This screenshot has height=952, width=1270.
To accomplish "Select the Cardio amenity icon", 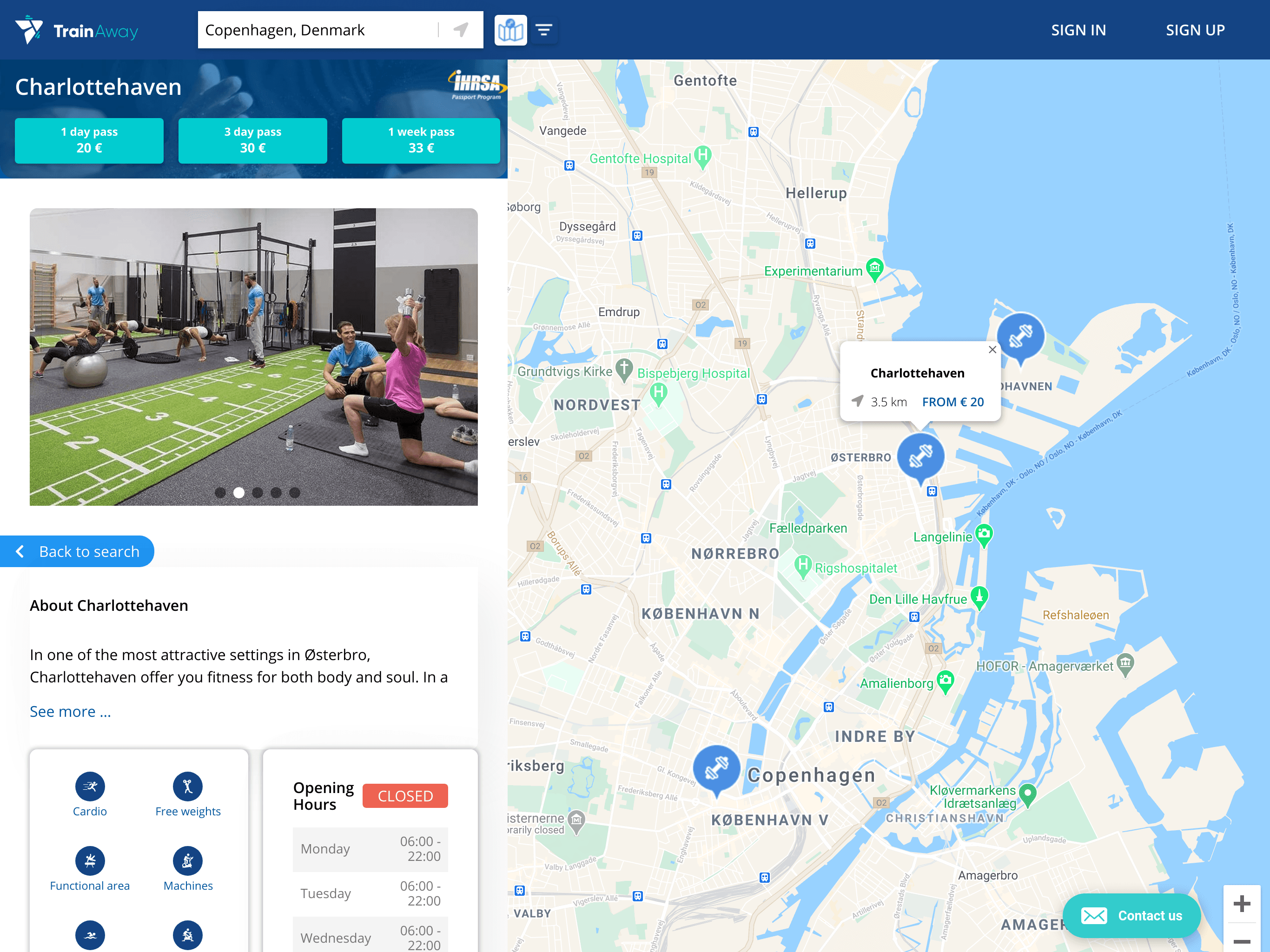I will click(90, 786).
